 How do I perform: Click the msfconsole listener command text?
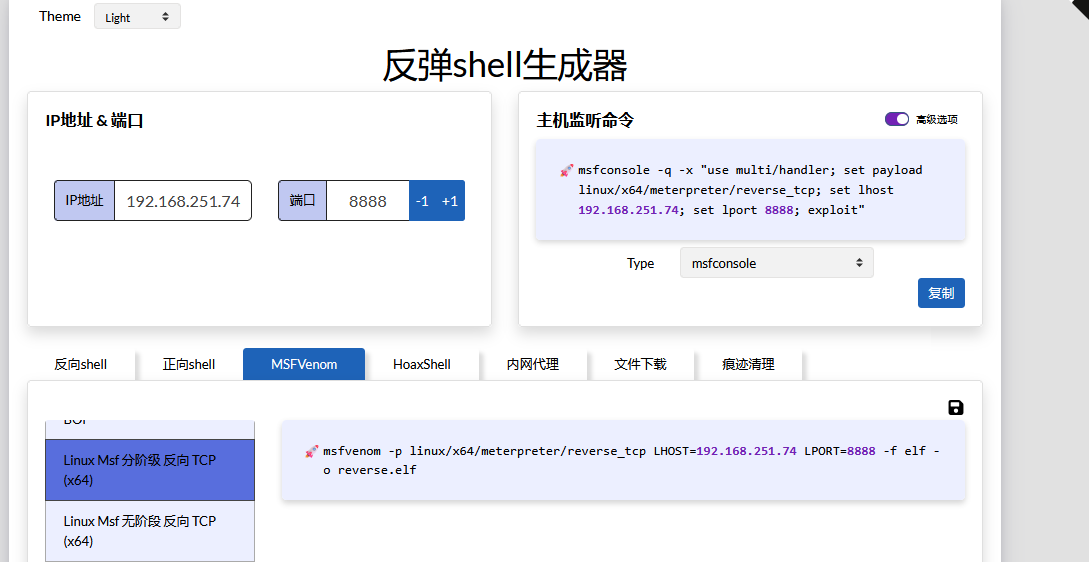click(x=751, y=190)
